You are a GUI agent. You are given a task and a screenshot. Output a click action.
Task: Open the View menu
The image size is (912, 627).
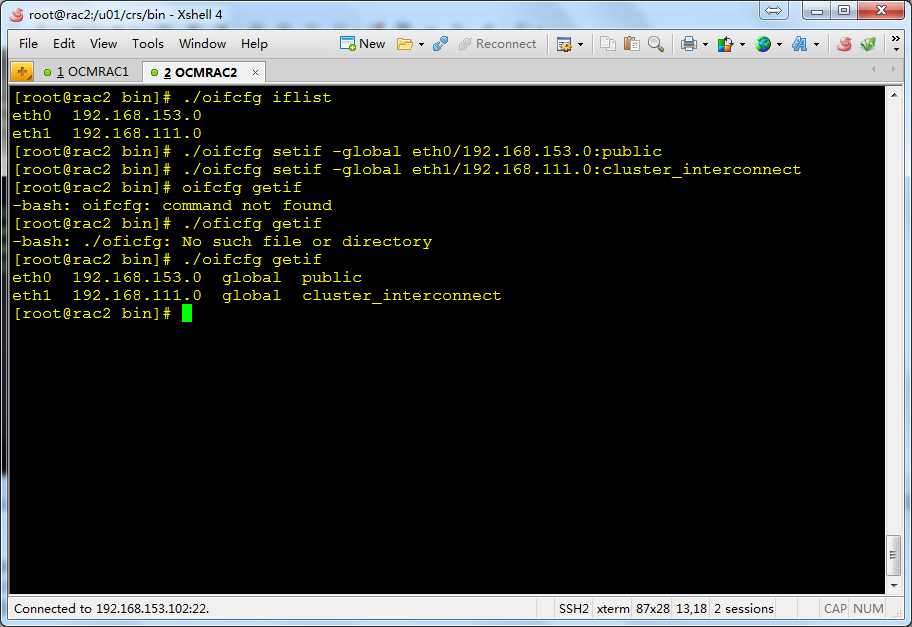click(104, 44)
